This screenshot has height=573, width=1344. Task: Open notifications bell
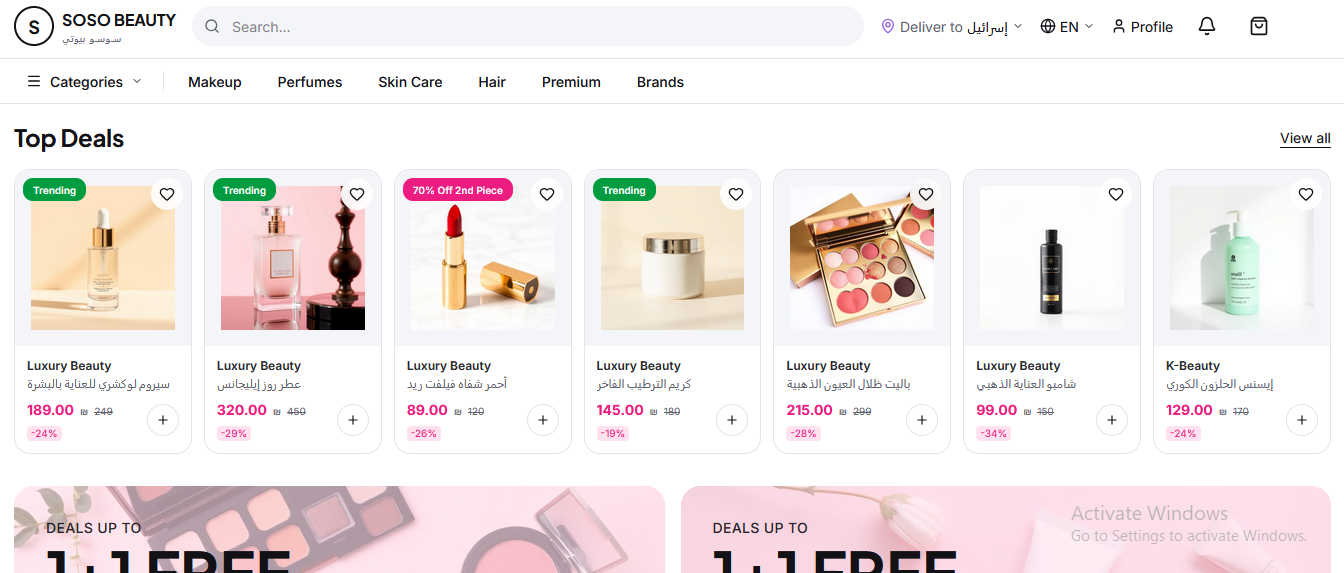tap(1207, 27)
